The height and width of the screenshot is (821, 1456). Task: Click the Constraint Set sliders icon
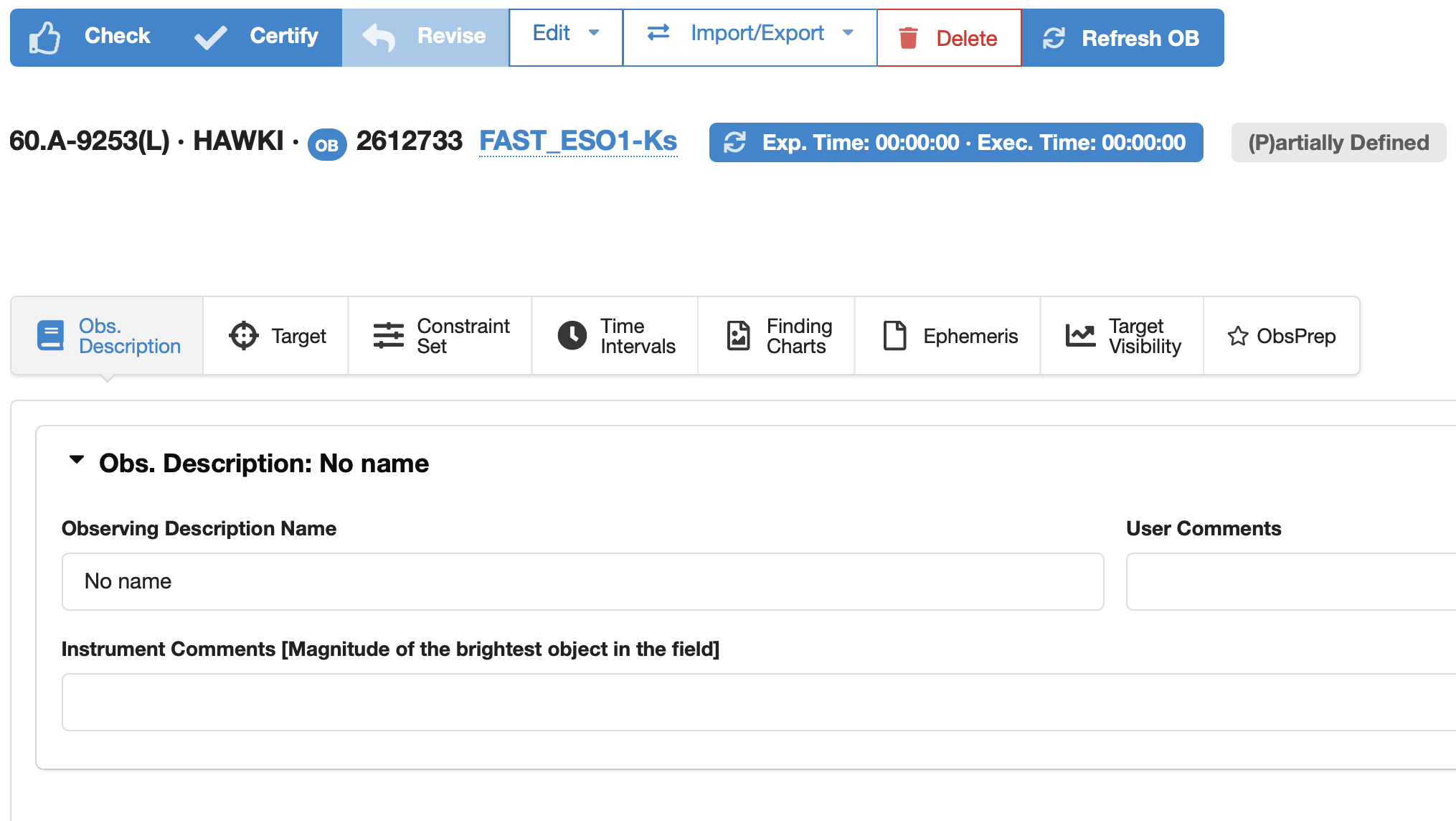[388, 336]
